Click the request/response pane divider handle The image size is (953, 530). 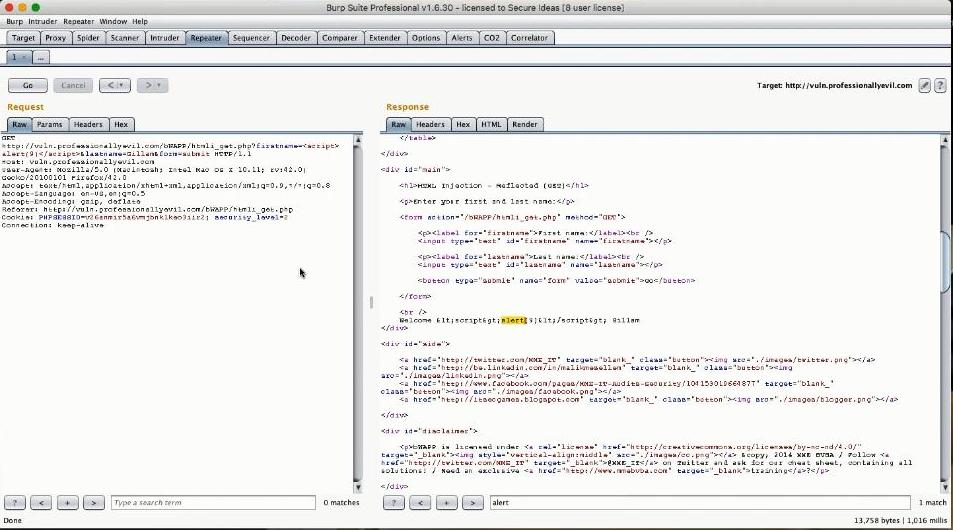[x=371, y=302]
